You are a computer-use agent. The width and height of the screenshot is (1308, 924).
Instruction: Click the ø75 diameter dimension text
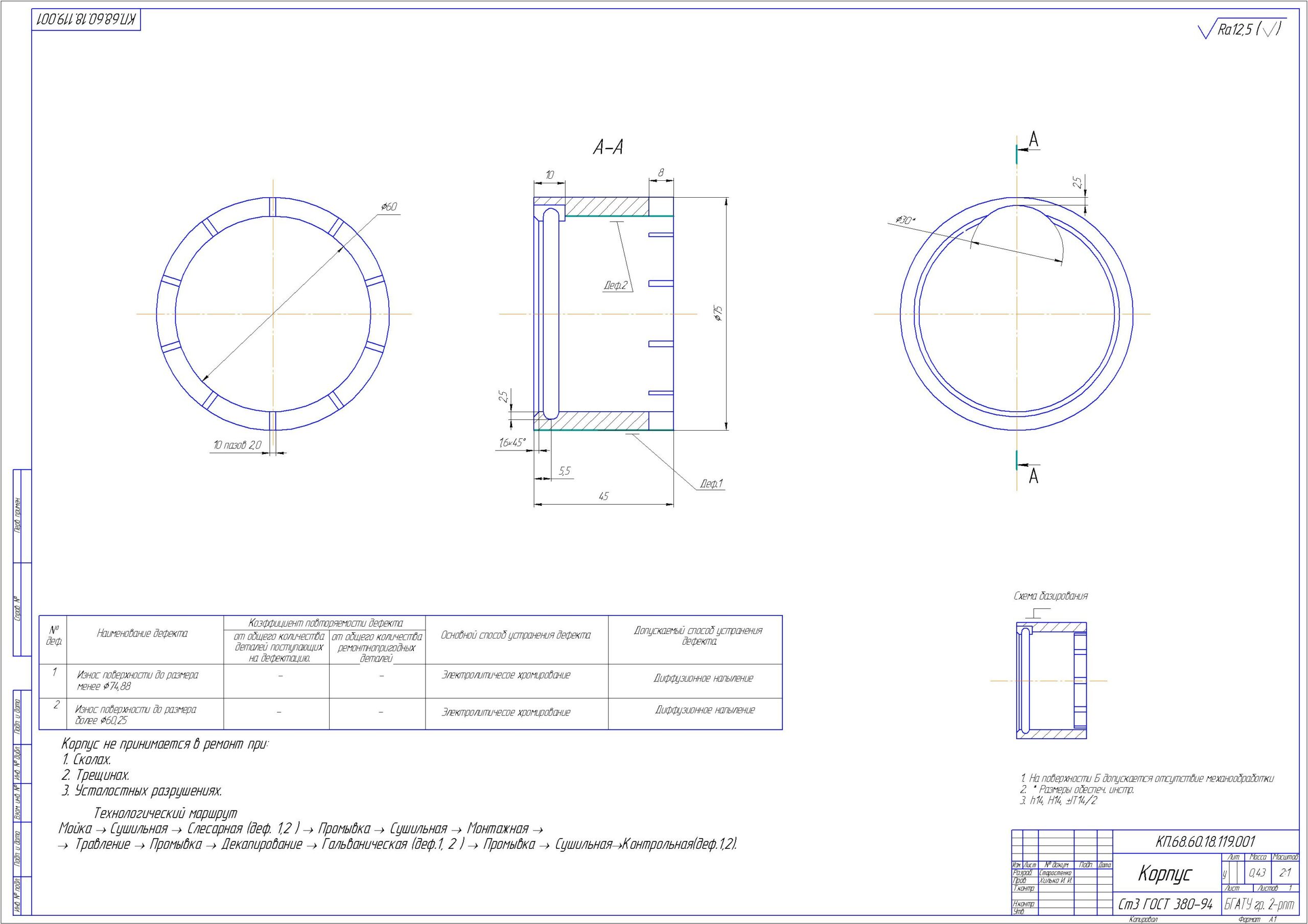[x=718, y=313]
